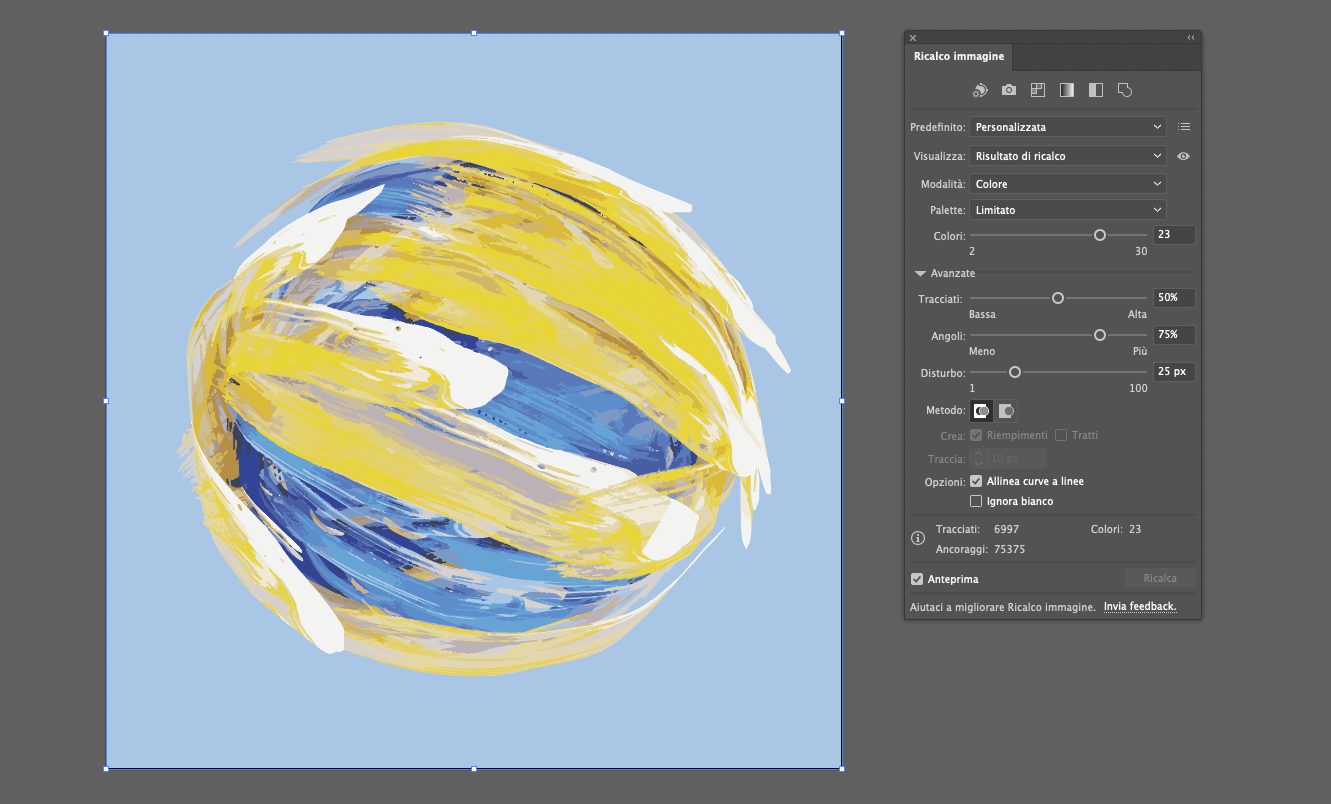Enable the Ignora bianco checkbox
Screen dimensions: 1331x804
976,501
